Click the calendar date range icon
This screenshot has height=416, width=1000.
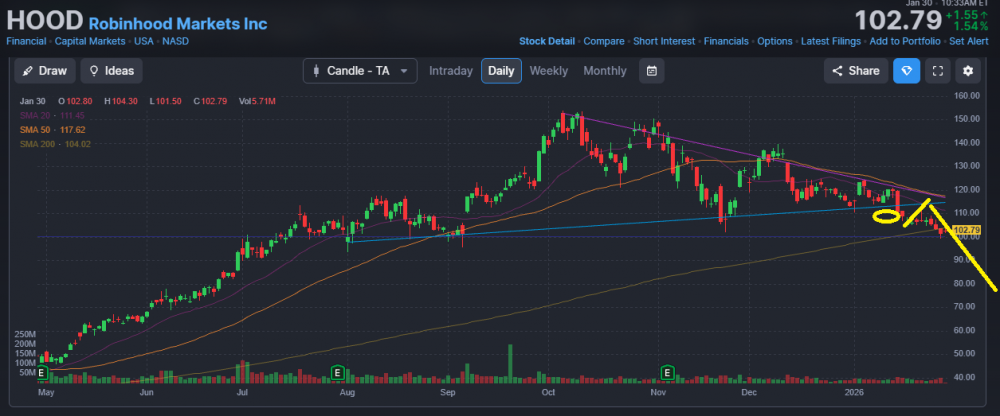click(x=652, y=71)
